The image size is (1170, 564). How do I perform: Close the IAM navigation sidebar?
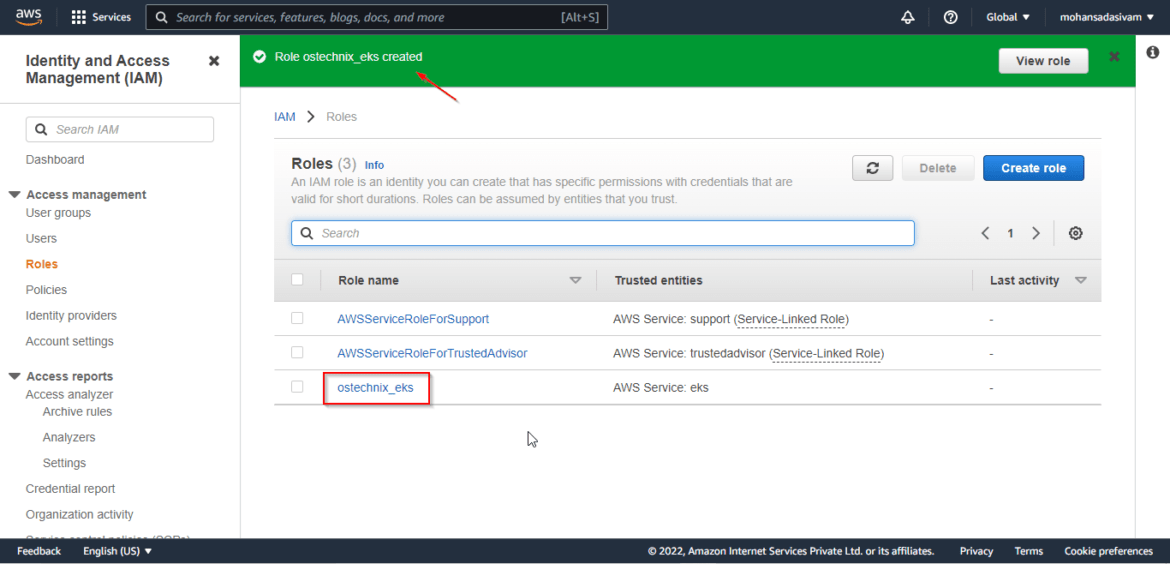(x=214, y=61)
